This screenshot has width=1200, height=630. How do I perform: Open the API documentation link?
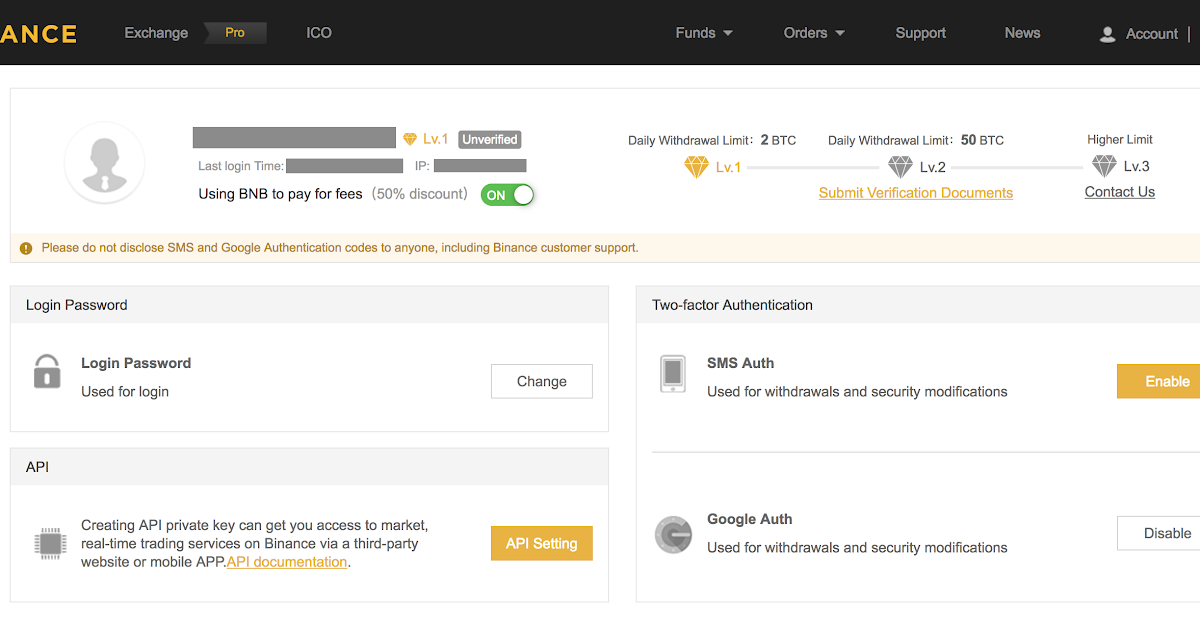pyautogui.click(x=287, y=562)
